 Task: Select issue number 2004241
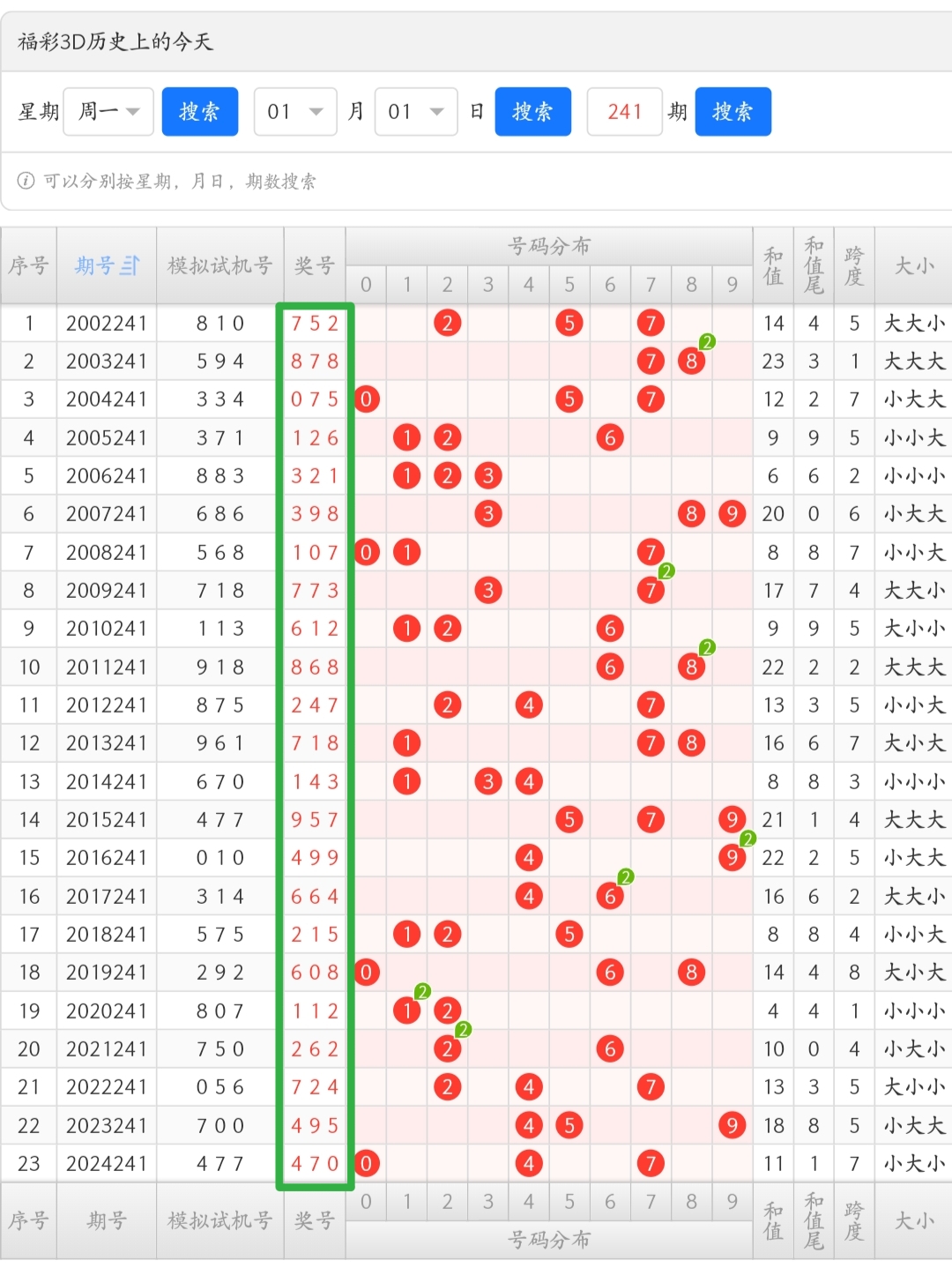tap(107, 399)
